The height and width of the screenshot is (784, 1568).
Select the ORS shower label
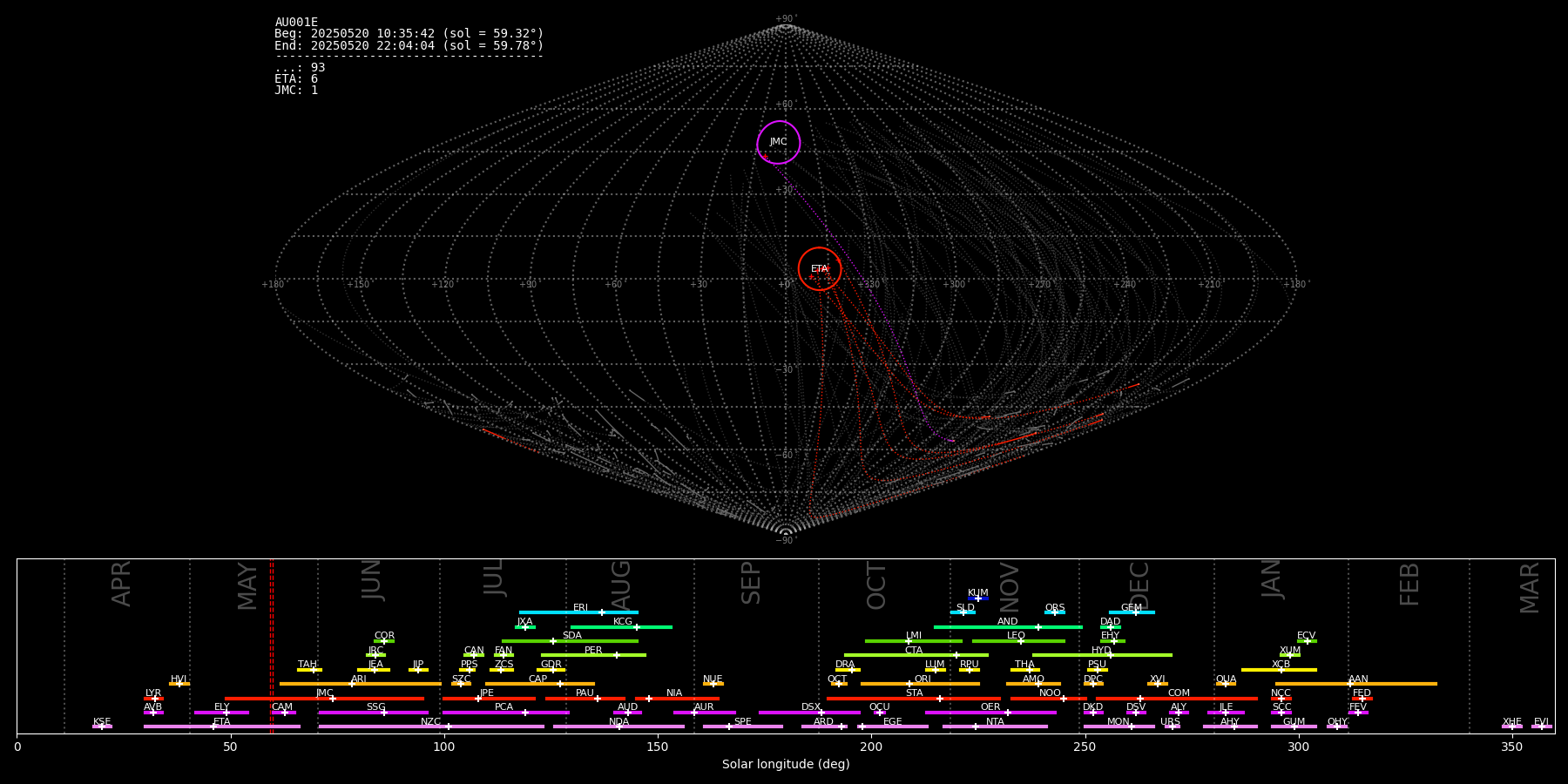1055,608
